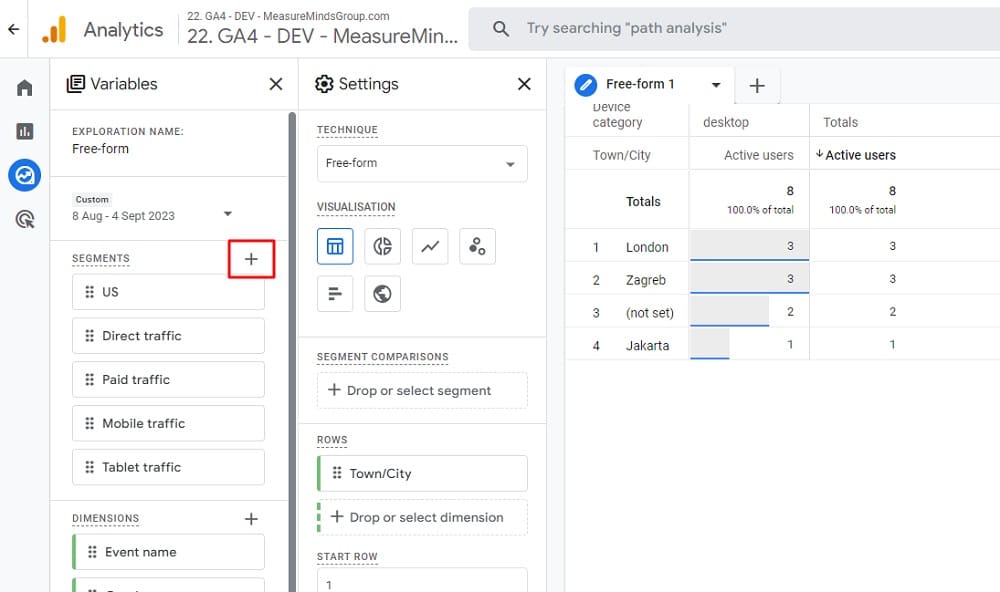Open Home from the left sidebar
1000x592 pixels.
[x=24, y=86]
